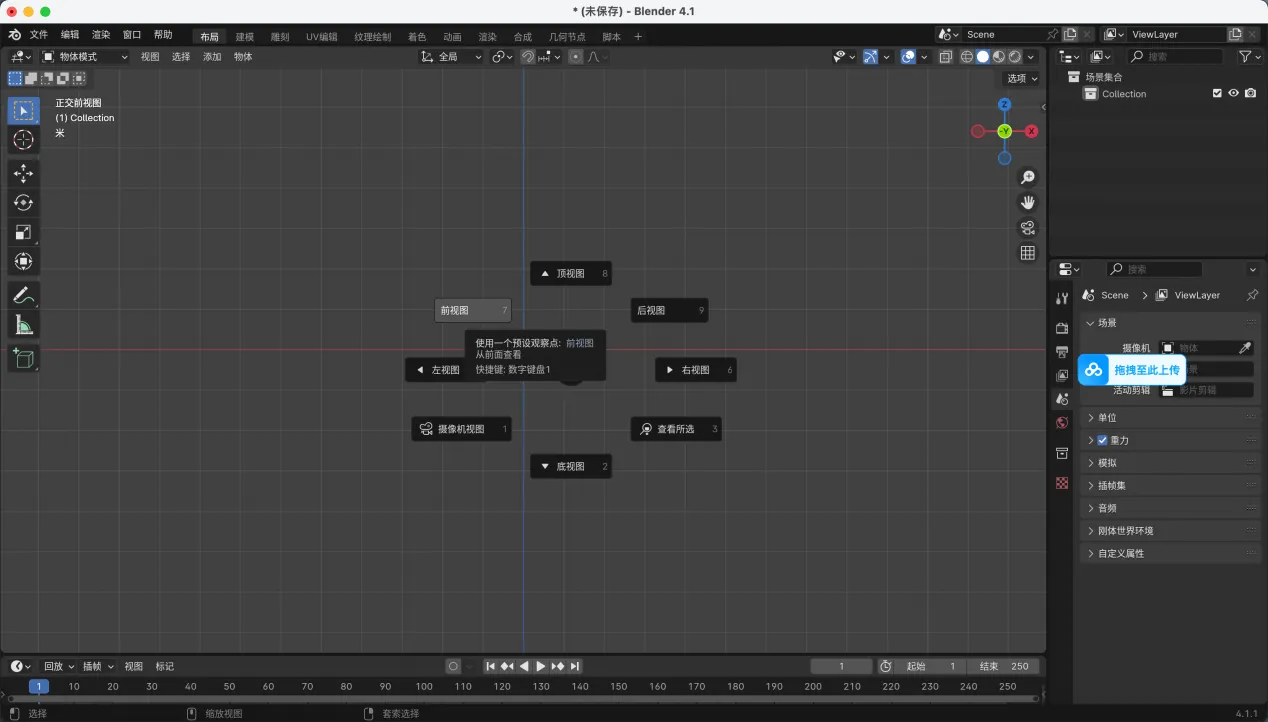Viewport: 1268px width, 722px height.
Task: Expand the 单位 (Units) panel
Action: click(1170, 418)
